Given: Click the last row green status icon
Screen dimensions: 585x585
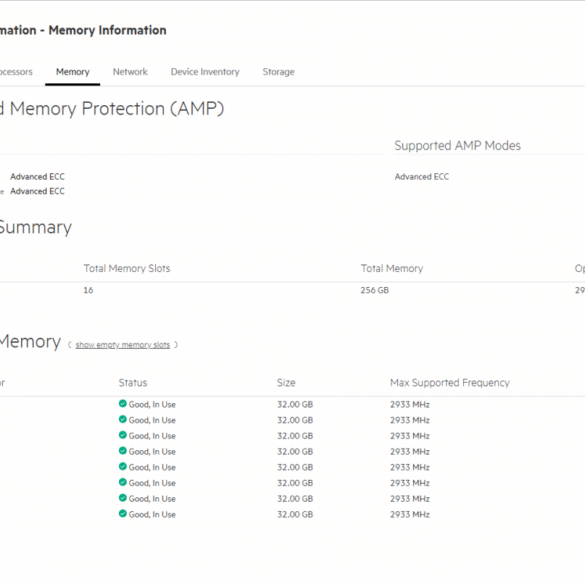Looking at the screenshot, I should click(x=122, y=513).
